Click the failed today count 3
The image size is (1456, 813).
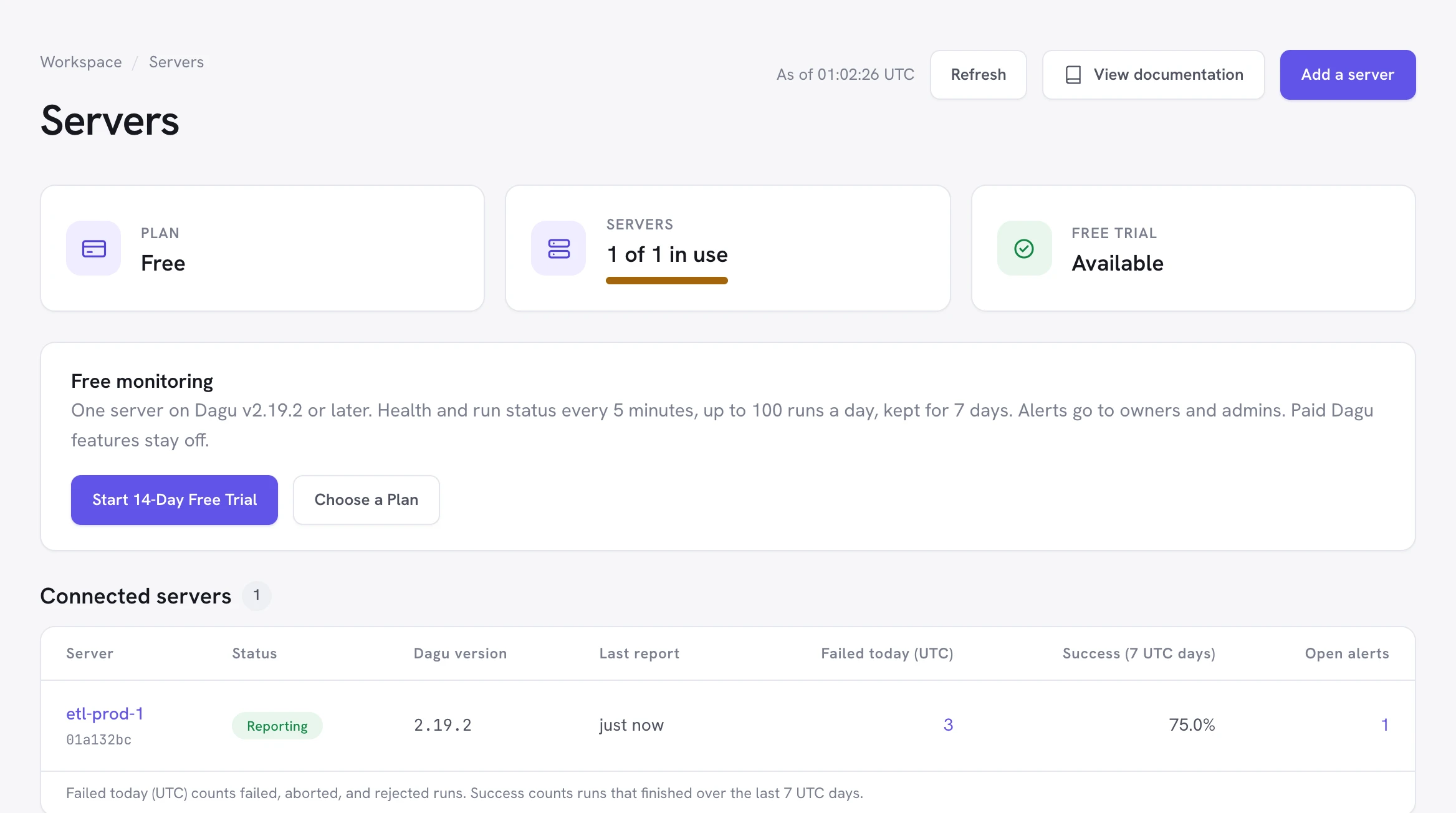pyautogui.click(x=948, y=724)
